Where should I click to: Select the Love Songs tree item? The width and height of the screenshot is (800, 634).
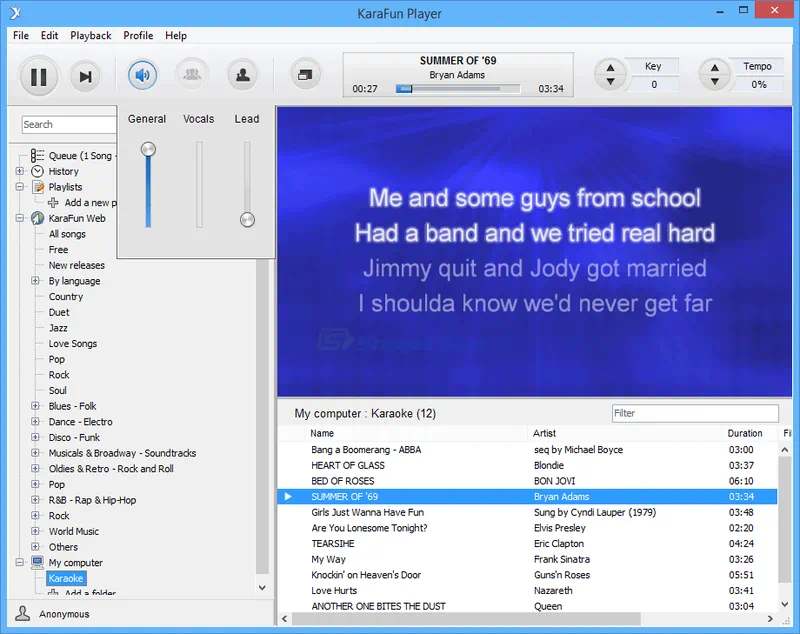(73, 344)
